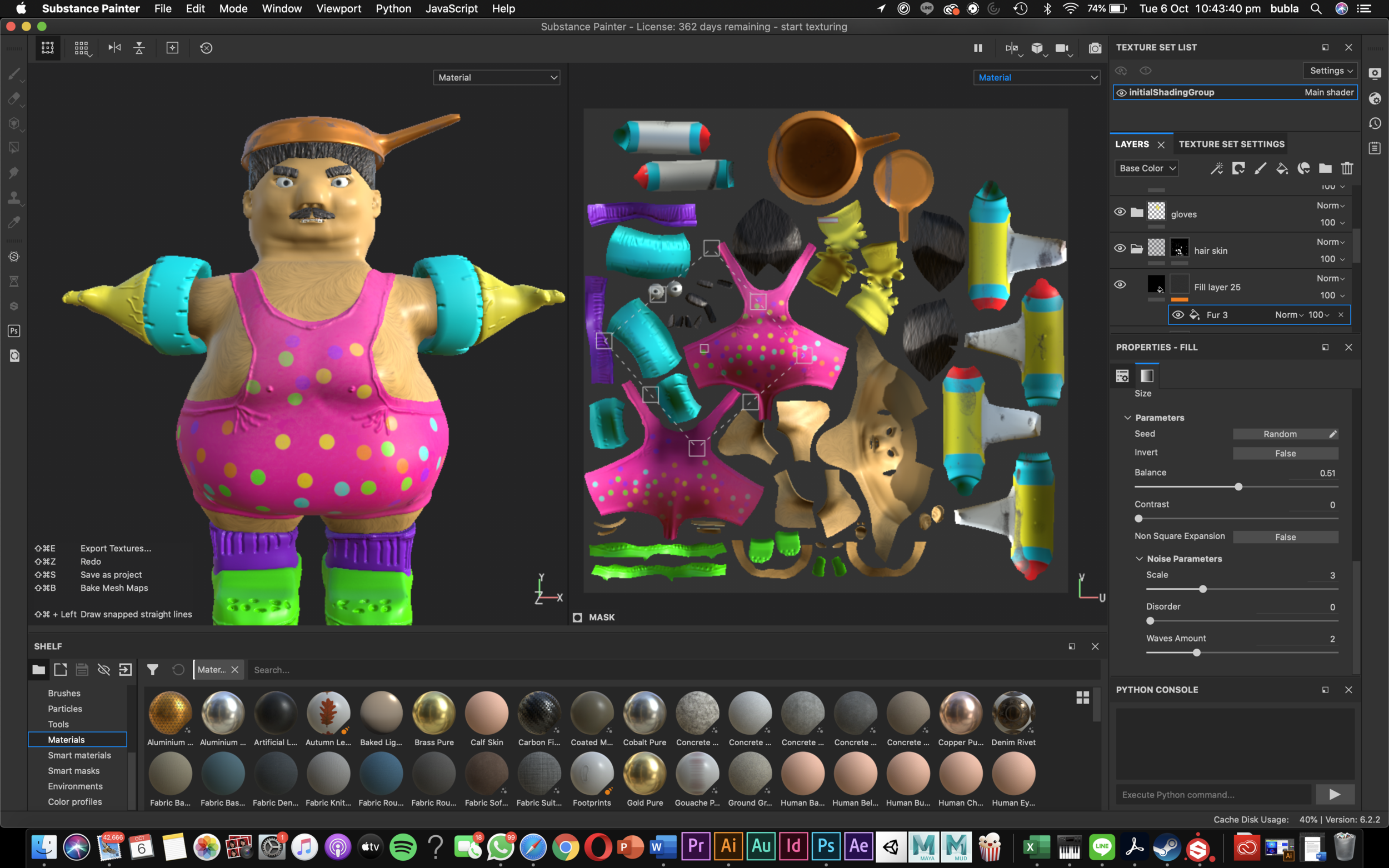Select the Eraser tool in left toolbar

click(14, 99)
